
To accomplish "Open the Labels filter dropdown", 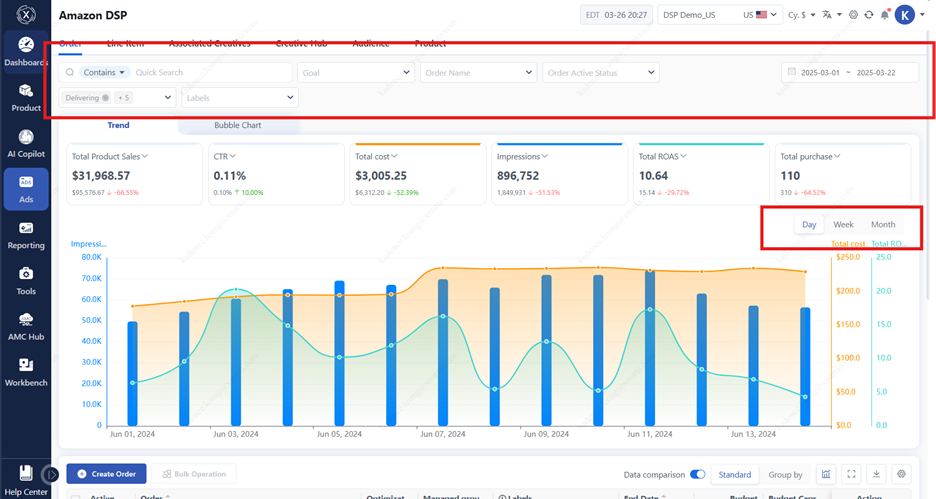I will pos(240,98).
